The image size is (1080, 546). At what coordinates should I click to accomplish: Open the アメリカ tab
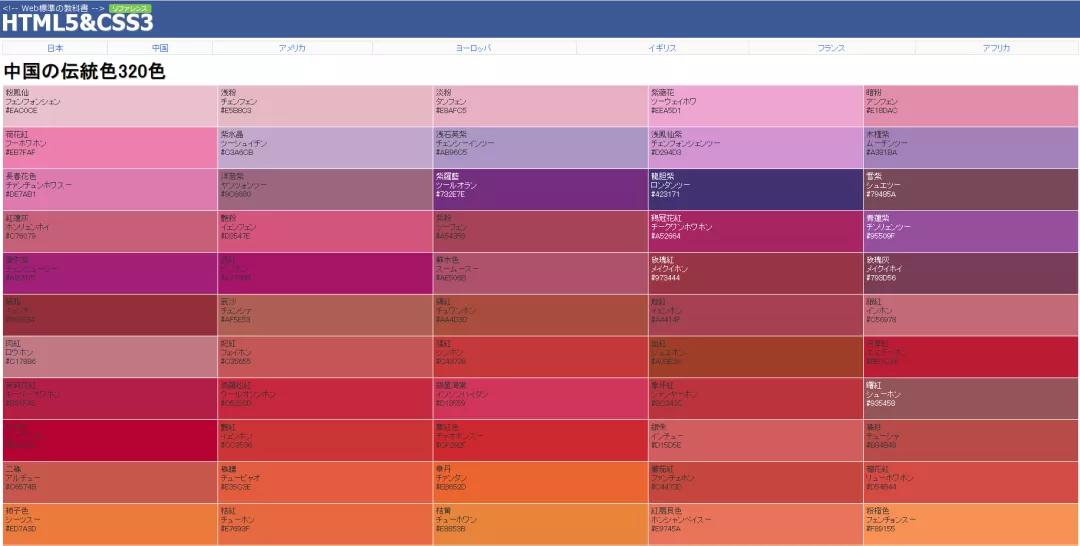point(292,48)
